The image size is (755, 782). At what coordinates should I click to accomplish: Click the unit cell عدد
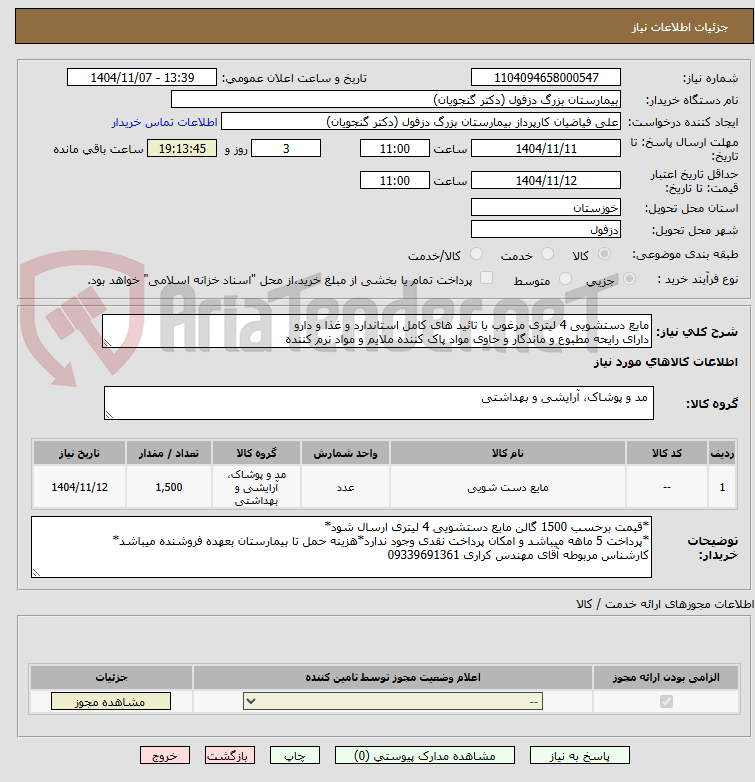pyautogui.click(x=345, y=487)
